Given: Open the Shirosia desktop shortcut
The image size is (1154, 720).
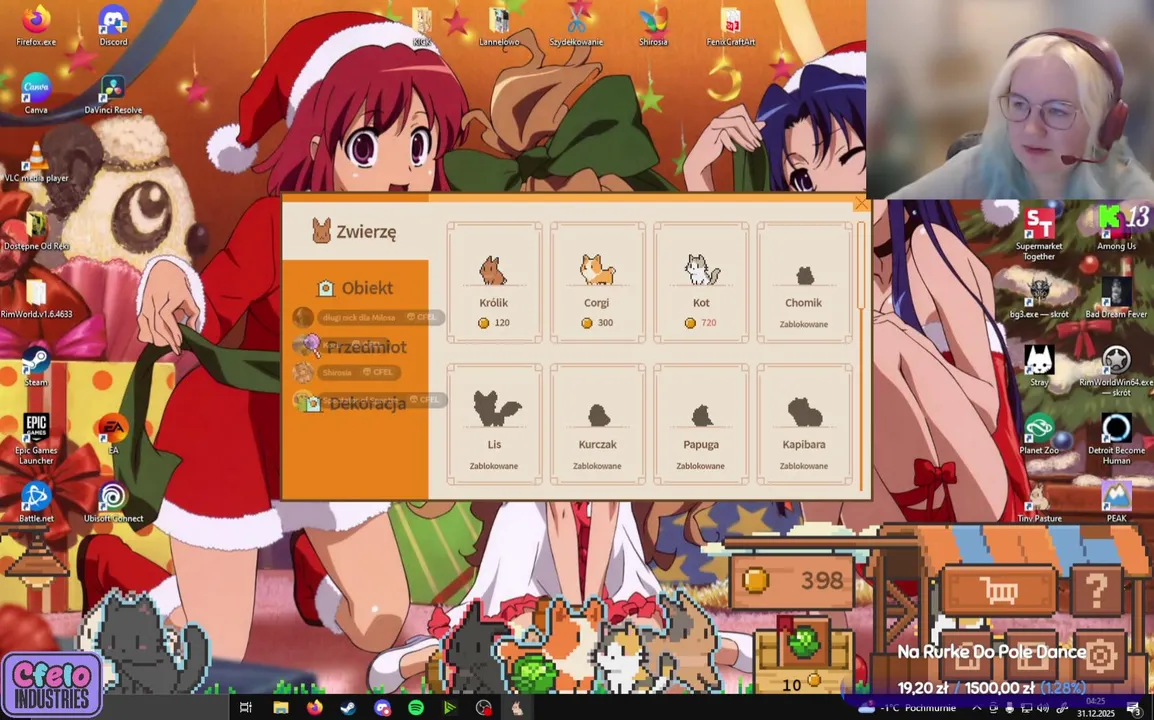Looking at the screenshot, I should (653, 25).
